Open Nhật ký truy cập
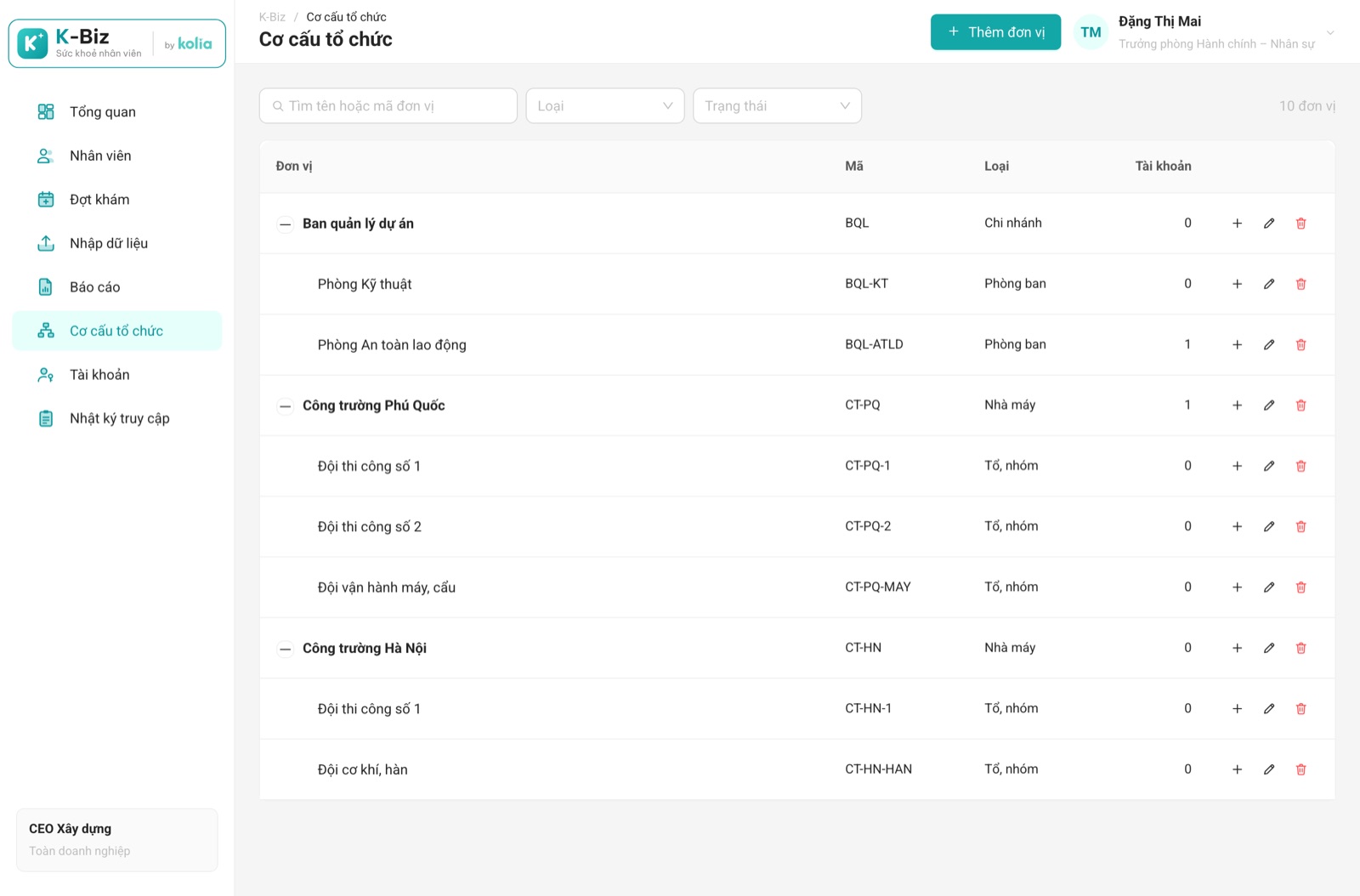 pos(117,418)
